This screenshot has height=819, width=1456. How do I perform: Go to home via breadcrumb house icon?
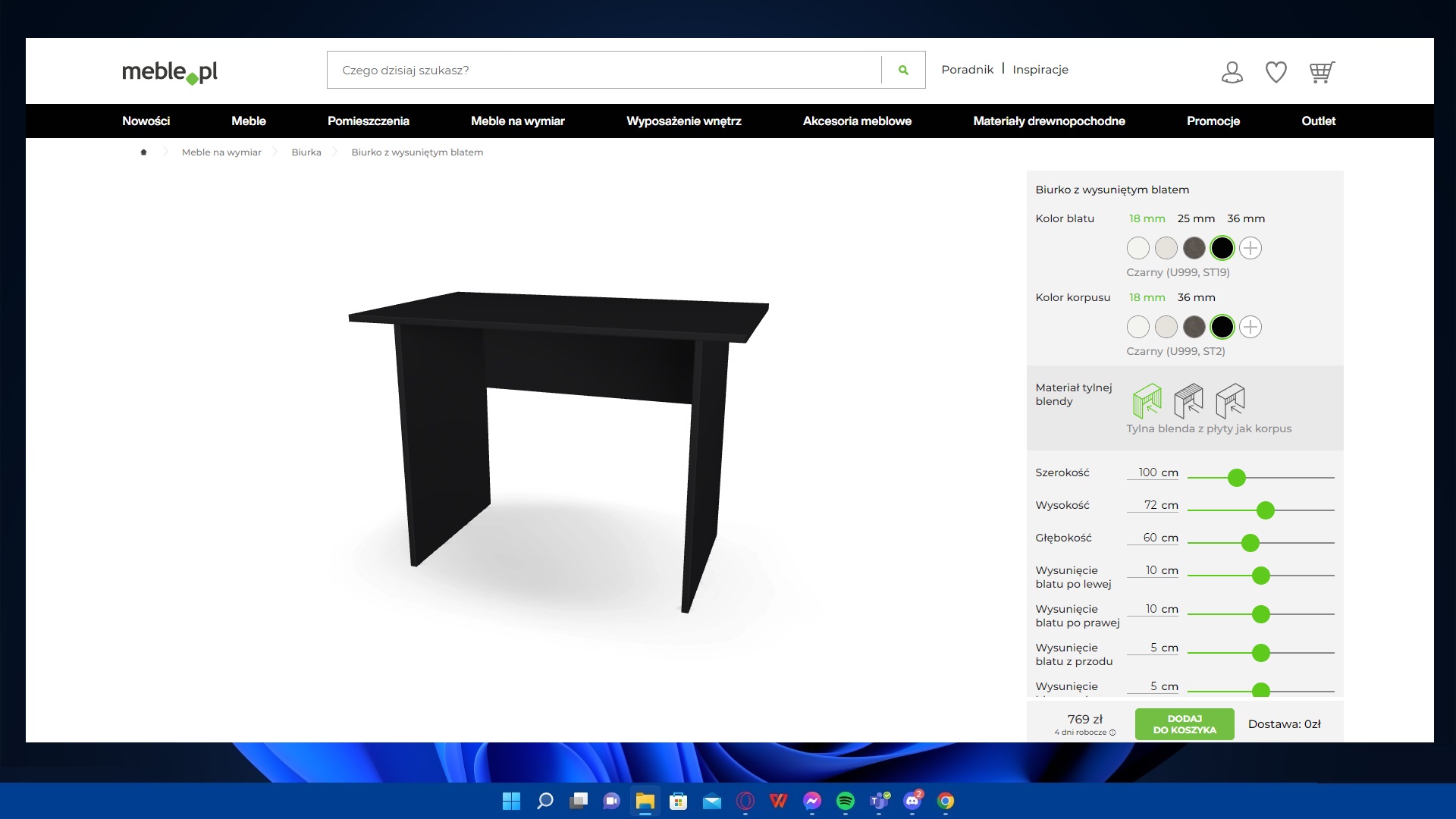[143, 152]
